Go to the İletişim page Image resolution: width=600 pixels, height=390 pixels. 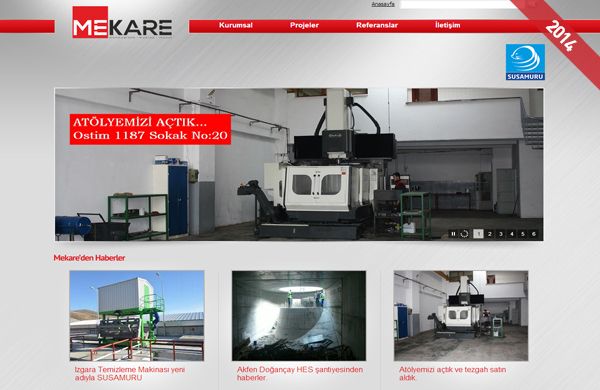coord(448,25)
